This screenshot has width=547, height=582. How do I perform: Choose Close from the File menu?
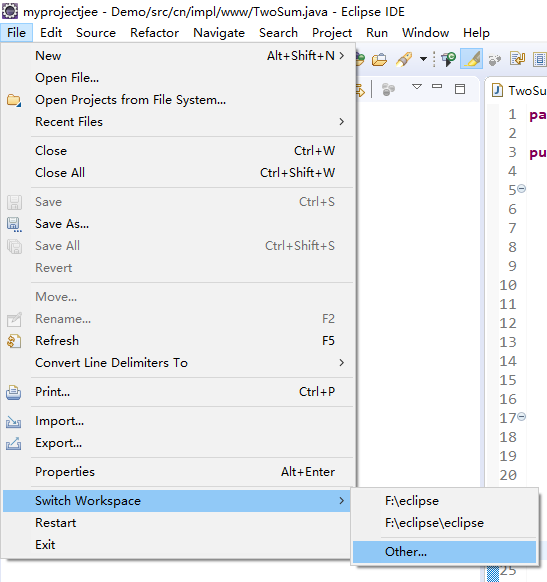click(x=177, y=151)
